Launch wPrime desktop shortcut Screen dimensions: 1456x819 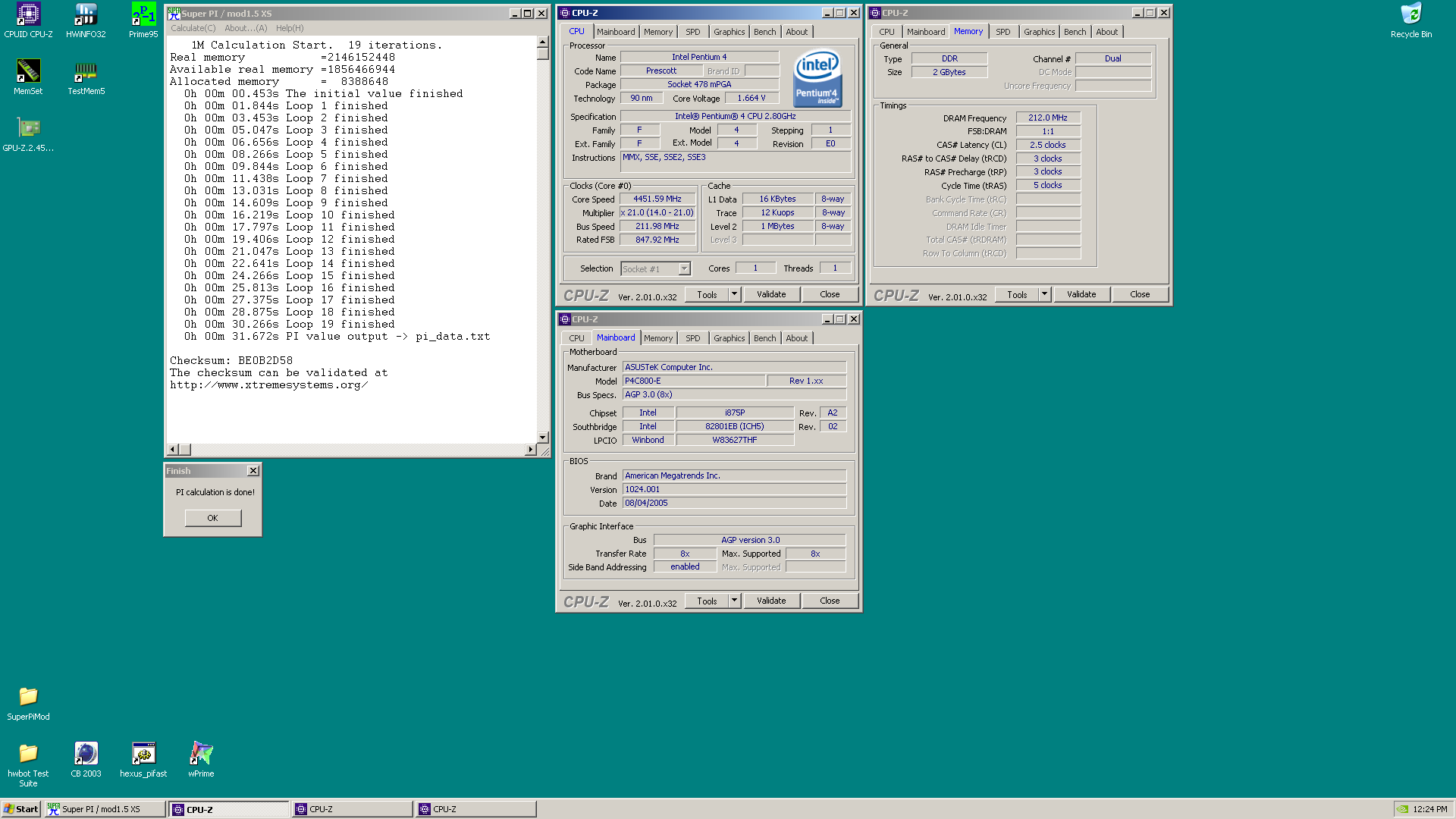tap(201, 760)
